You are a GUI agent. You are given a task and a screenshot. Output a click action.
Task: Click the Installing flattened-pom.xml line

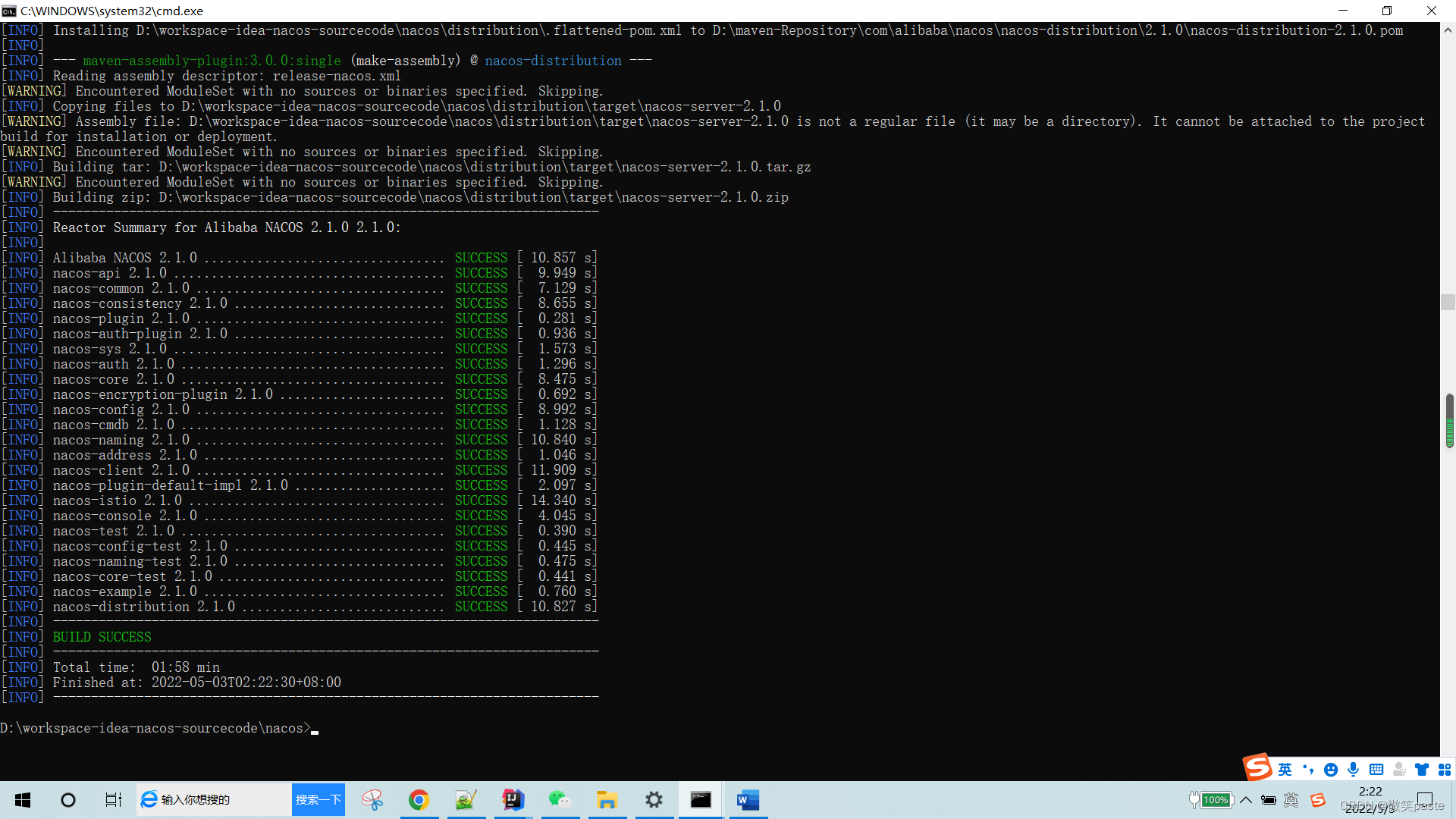click(728, 30)
